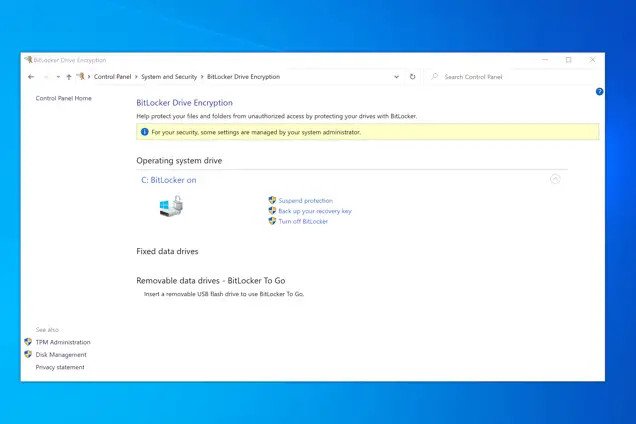Open TPM Administration

[x=63, y=342]
